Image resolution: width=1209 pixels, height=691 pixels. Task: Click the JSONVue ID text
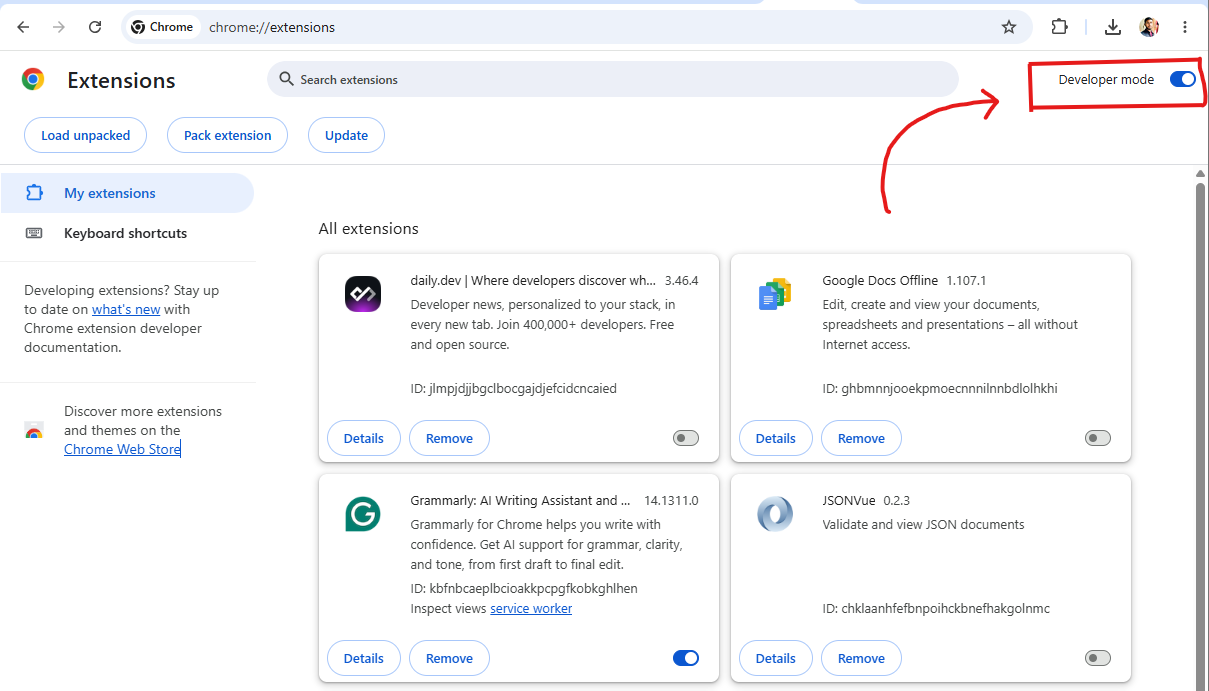tap(936, 608)
